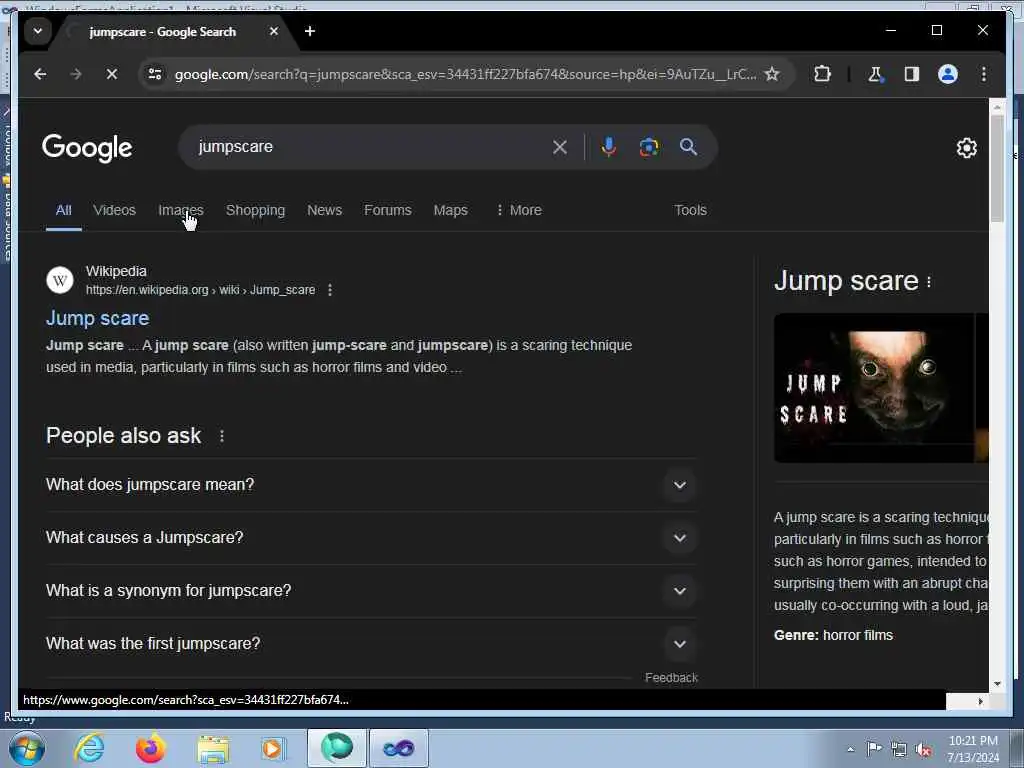Open a new browser tab
Viewport: 1024px width, 768px height.
[x=310, y=31]
